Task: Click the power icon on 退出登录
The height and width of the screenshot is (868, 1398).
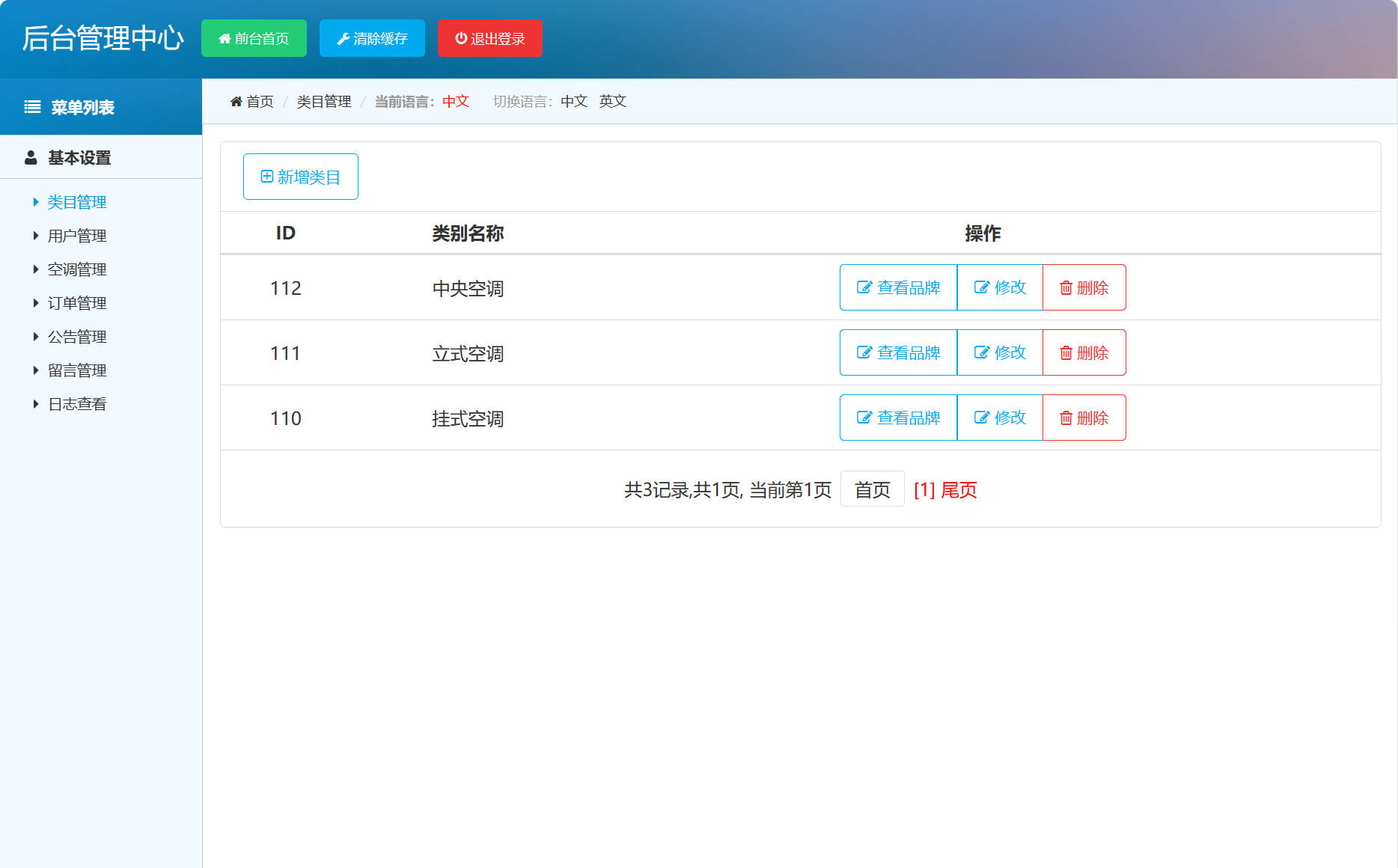Action: tap(460, 38)
